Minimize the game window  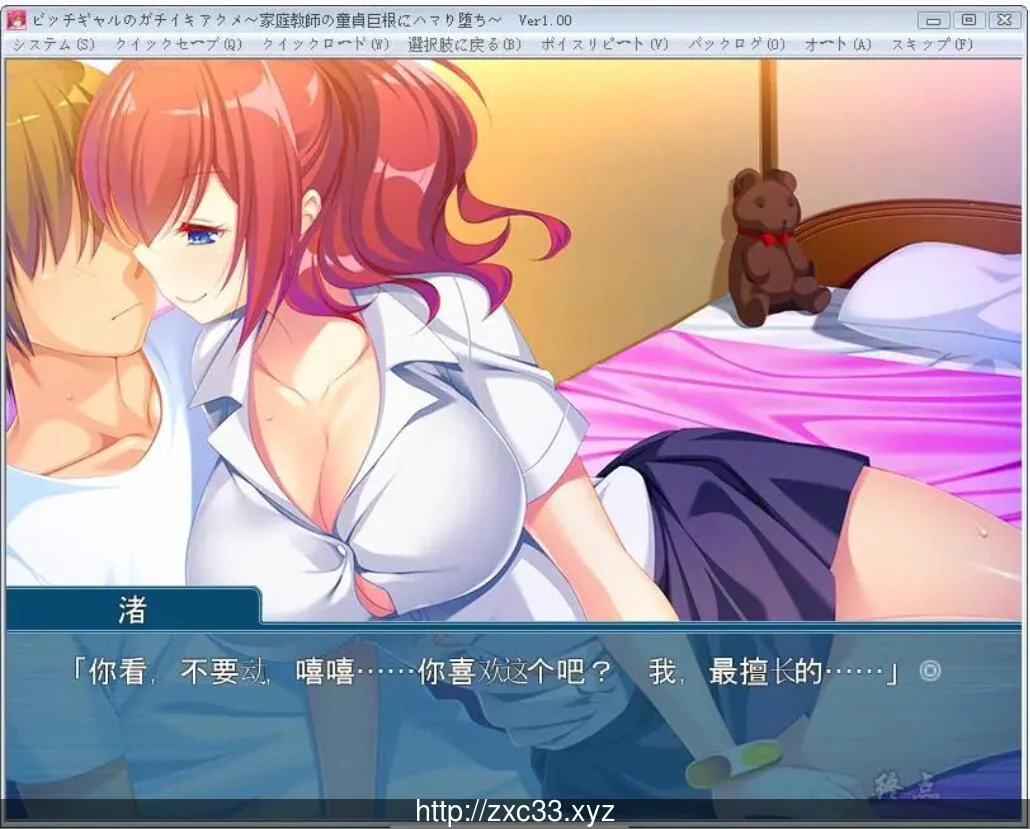click(x=933, y=20)
